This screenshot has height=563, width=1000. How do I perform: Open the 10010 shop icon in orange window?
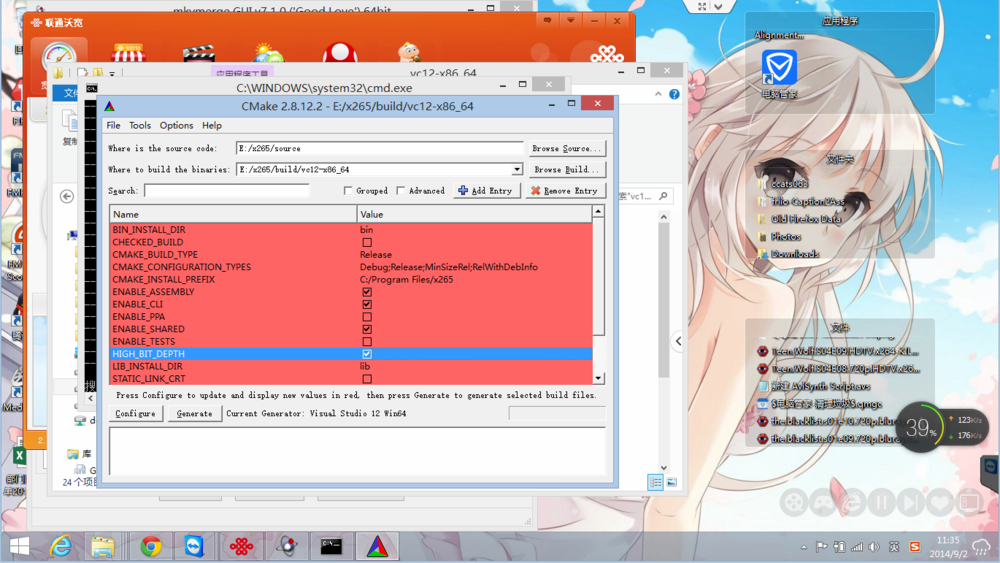(x=128, y=52)
